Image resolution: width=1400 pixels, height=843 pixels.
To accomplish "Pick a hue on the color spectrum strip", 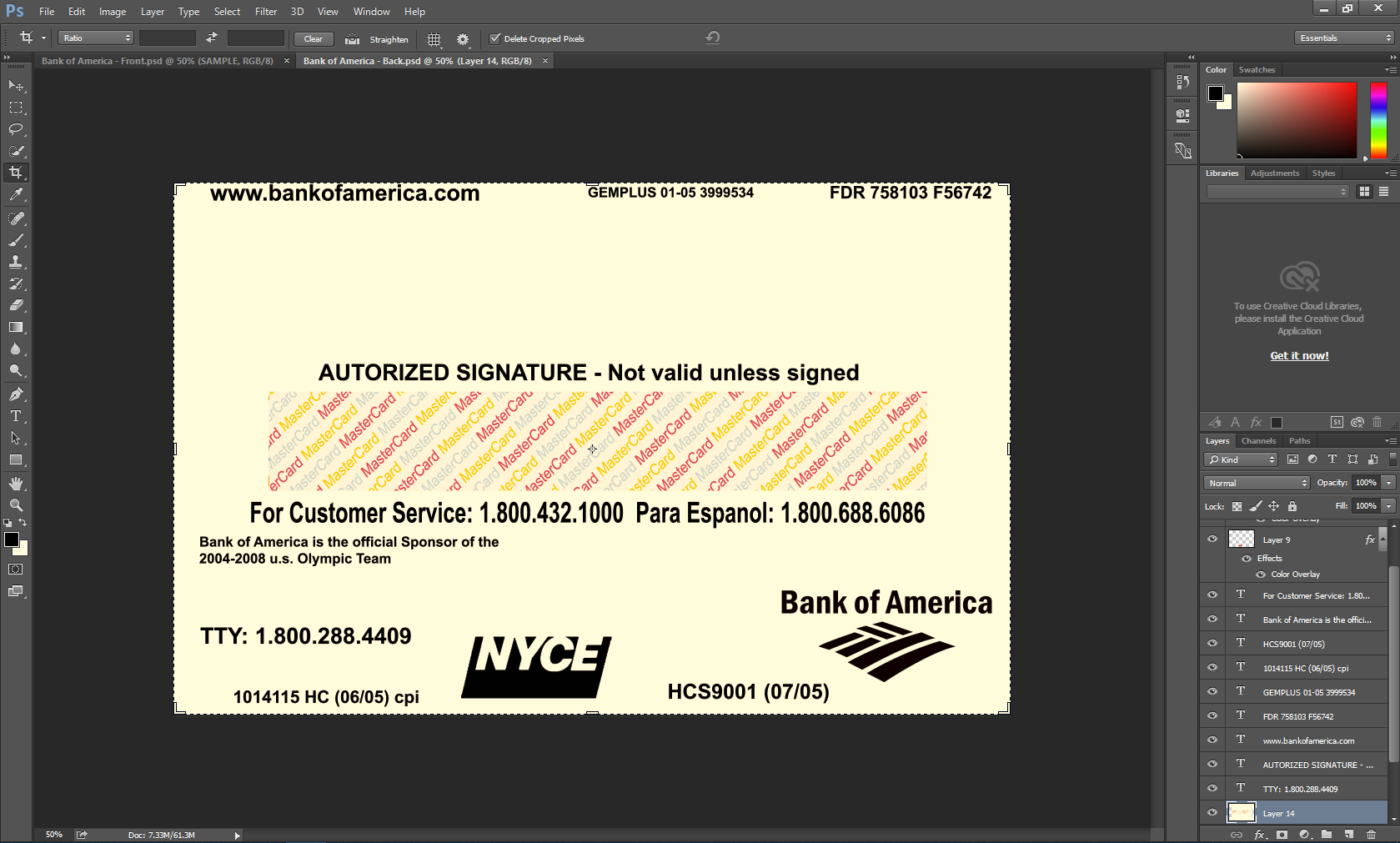I will coord(1379,120).
